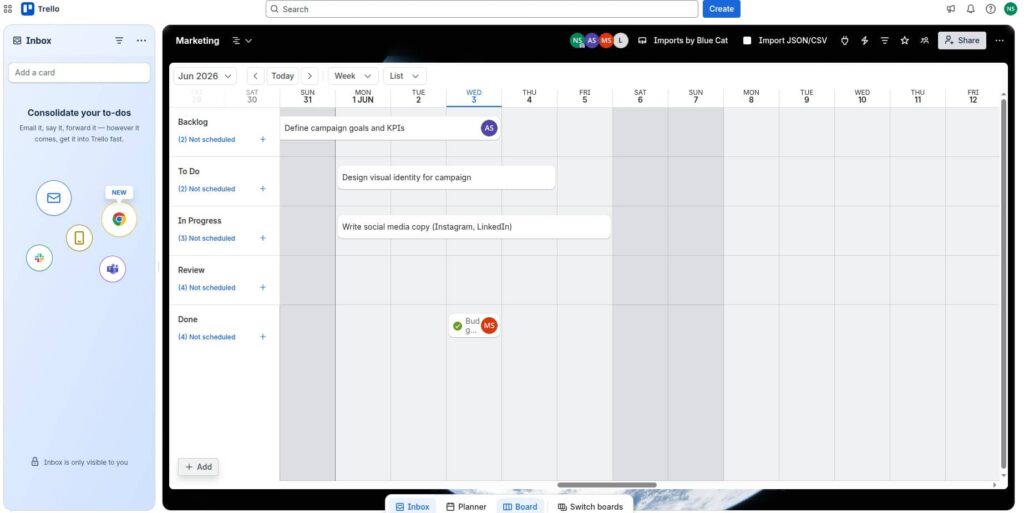Open the Automation lightning icon
Screen dimensions: 1024x513
865,40
